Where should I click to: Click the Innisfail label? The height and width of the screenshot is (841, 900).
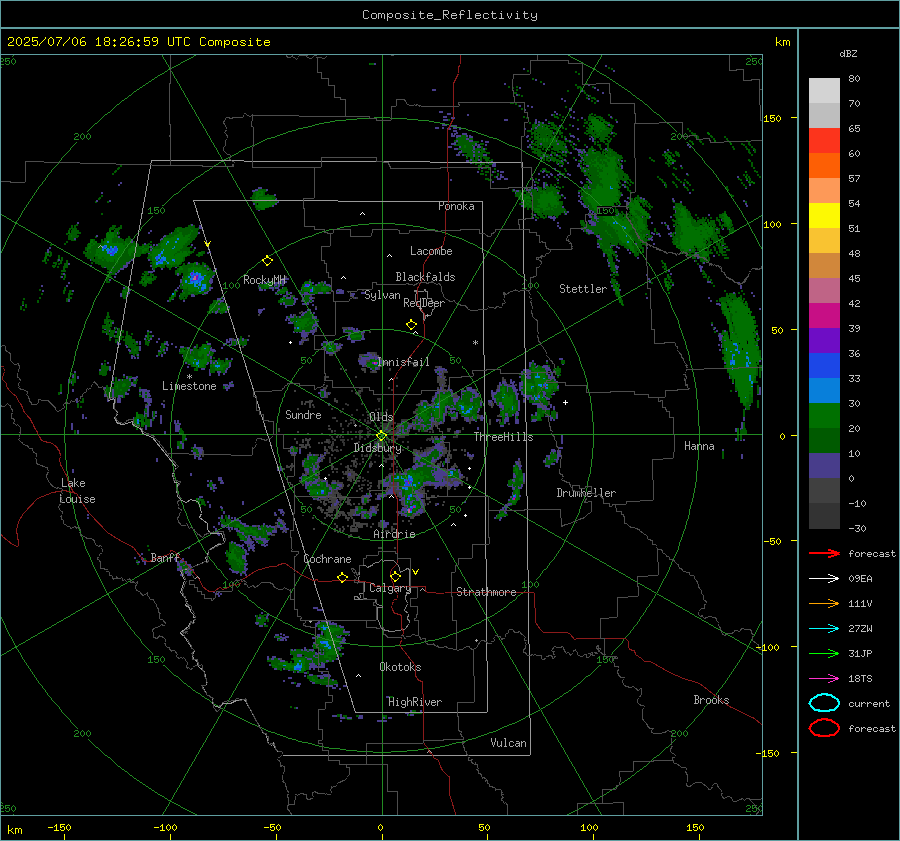click(x=403, y=362)
